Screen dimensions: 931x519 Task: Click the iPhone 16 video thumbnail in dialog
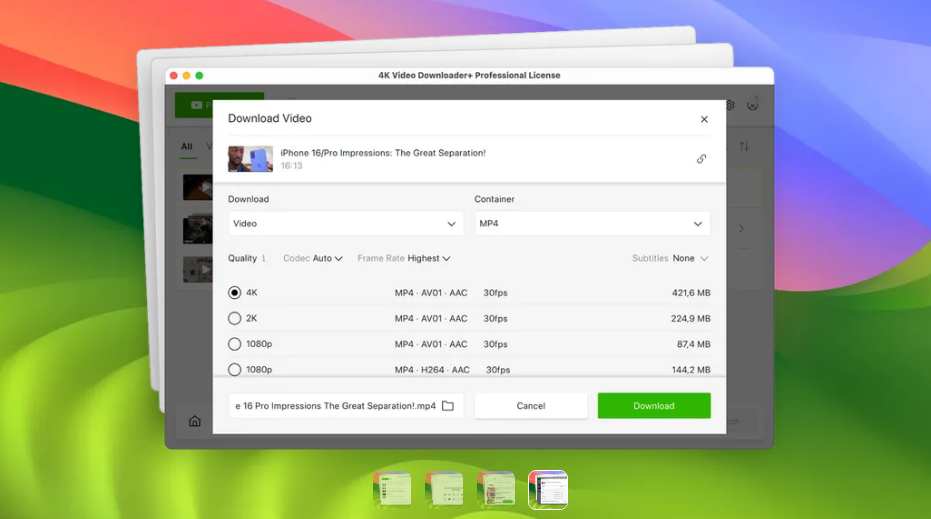tap(251, 159)
